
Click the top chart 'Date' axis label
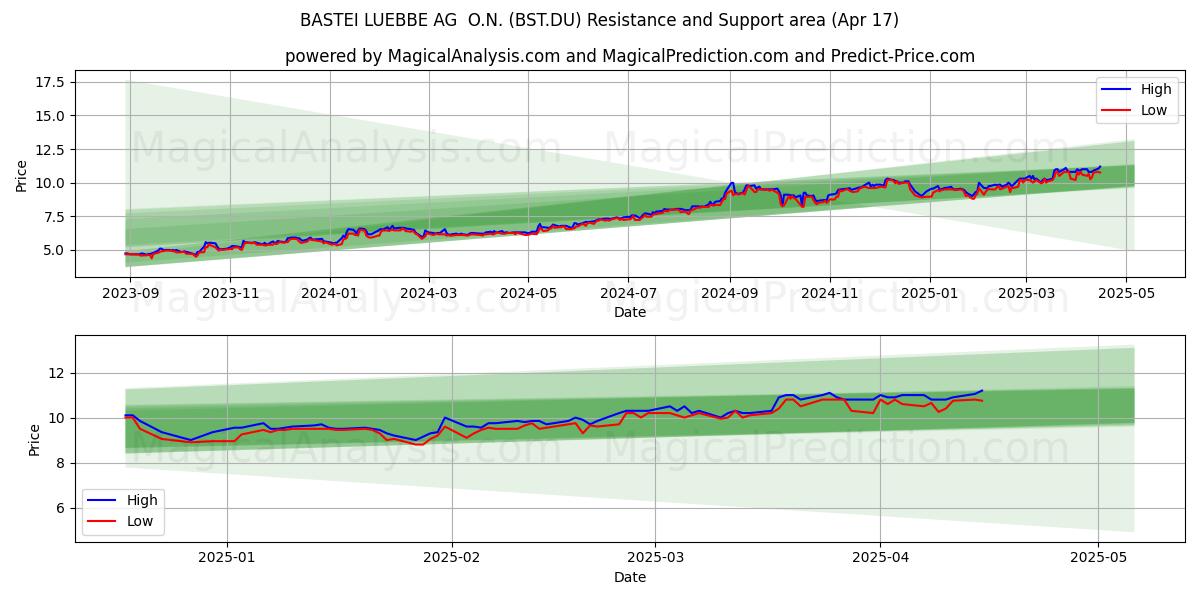[x=630, y=312]
